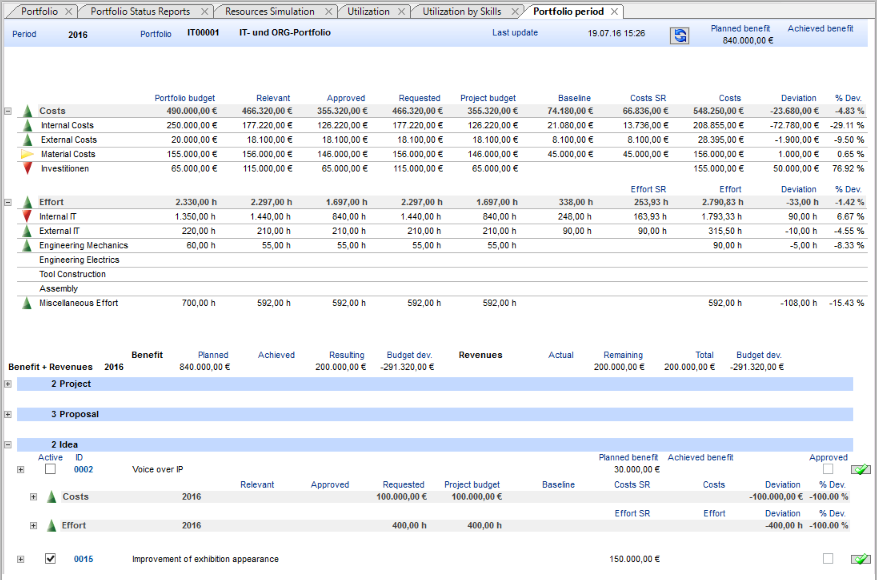
Task: Click Planned benefit value 840.000,00 € at top
Action: pos(748,41)
